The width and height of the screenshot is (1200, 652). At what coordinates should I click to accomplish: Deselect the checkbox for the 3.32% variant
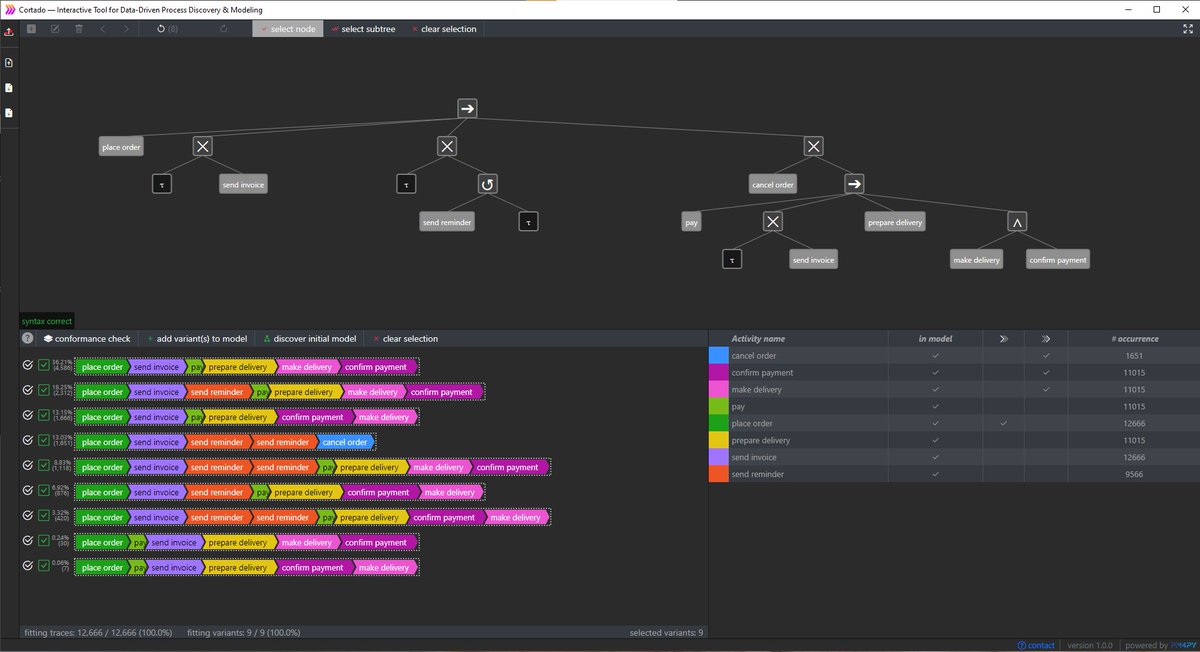pyautogui.click(x=43, y=517)
